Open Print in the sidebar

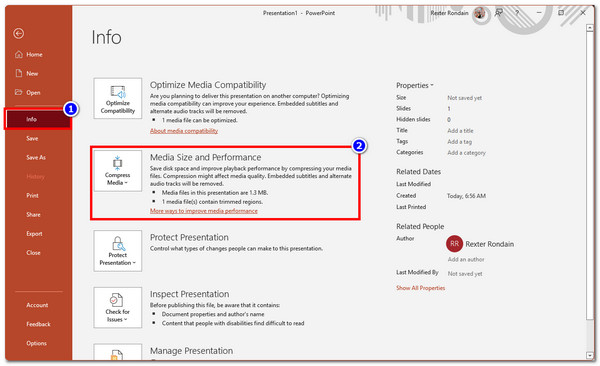click(33, 196)
